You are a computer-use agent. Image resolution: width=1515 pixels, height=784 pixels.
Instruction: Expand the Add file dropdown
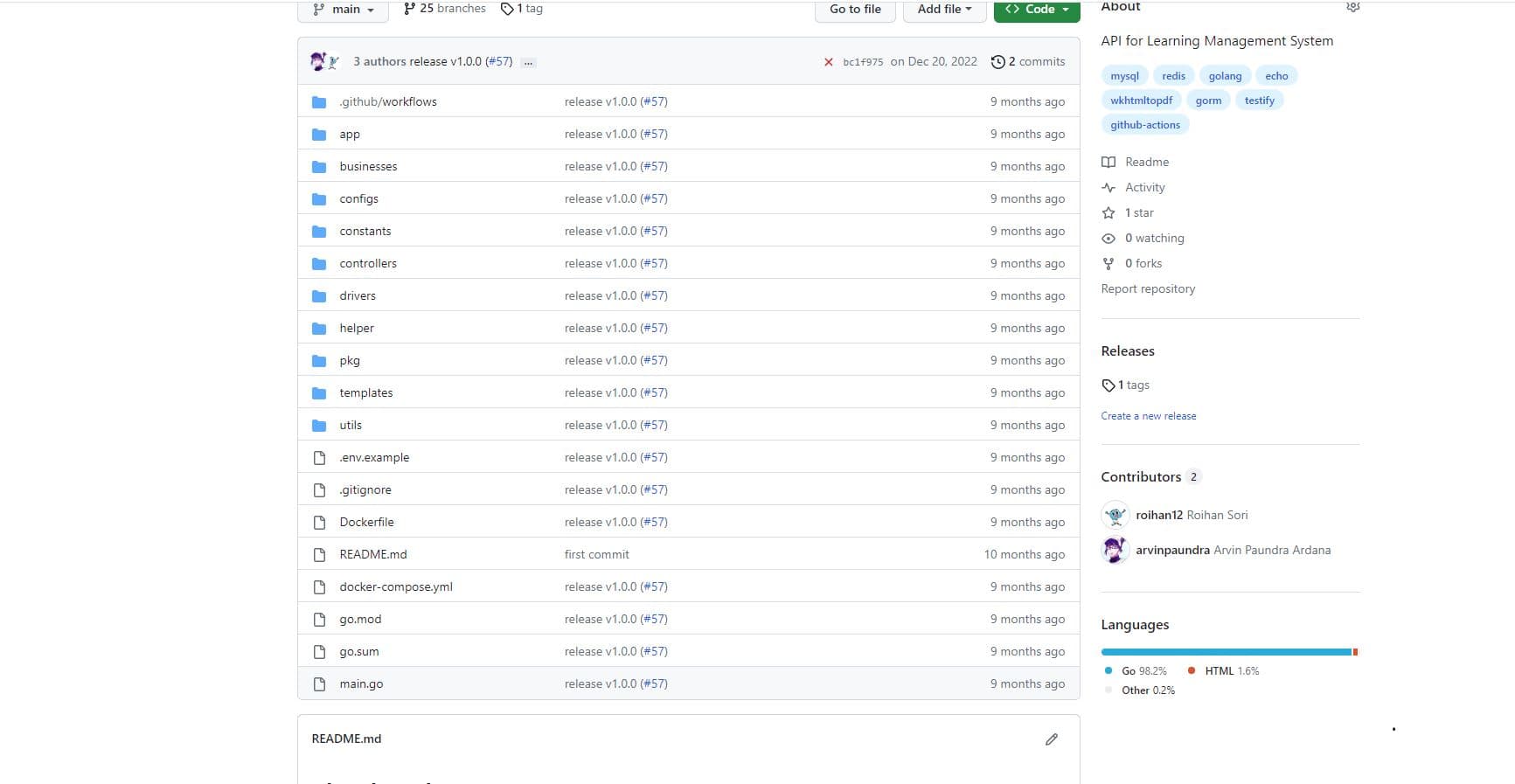(944, 9)
